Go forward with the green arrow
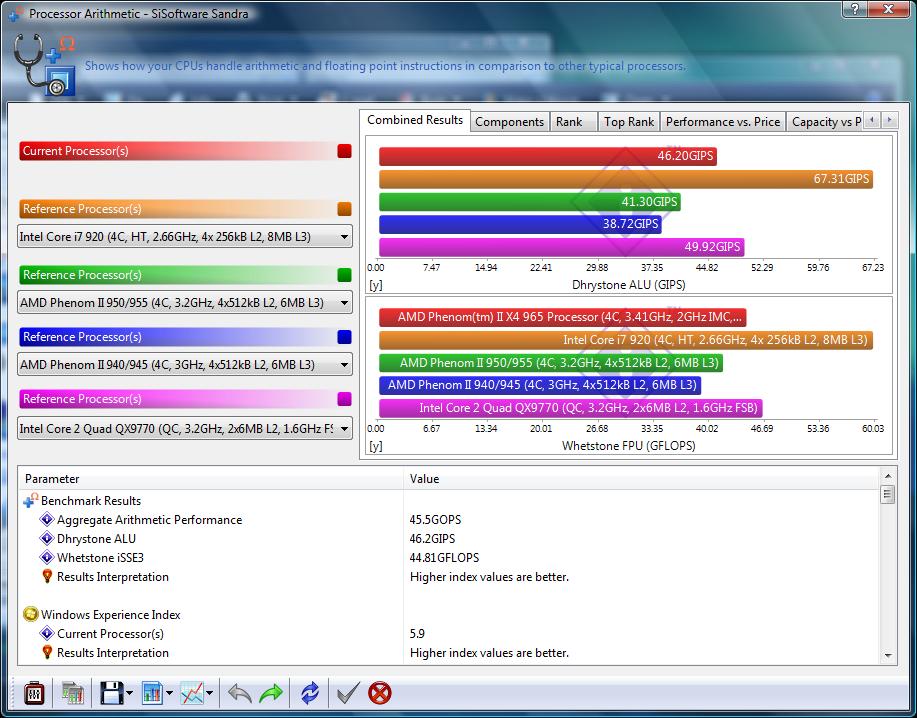917x718 pixels. [271, 693]
